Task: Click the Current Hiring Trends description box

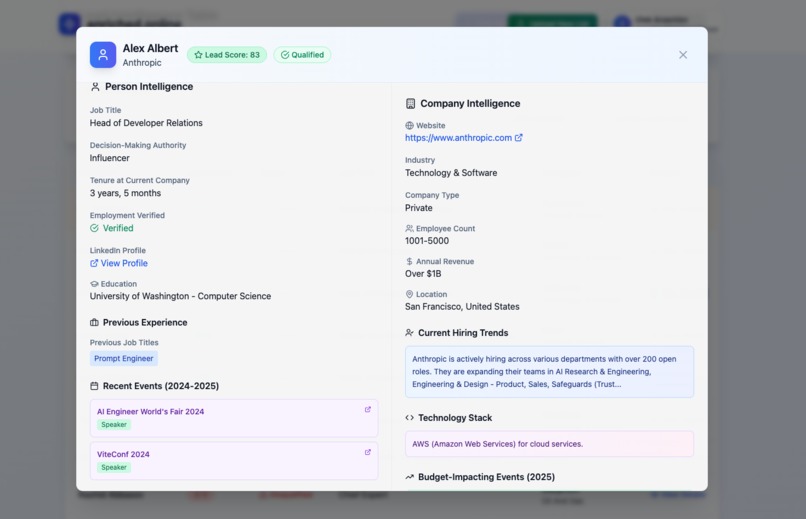Action: pos(549,372)
